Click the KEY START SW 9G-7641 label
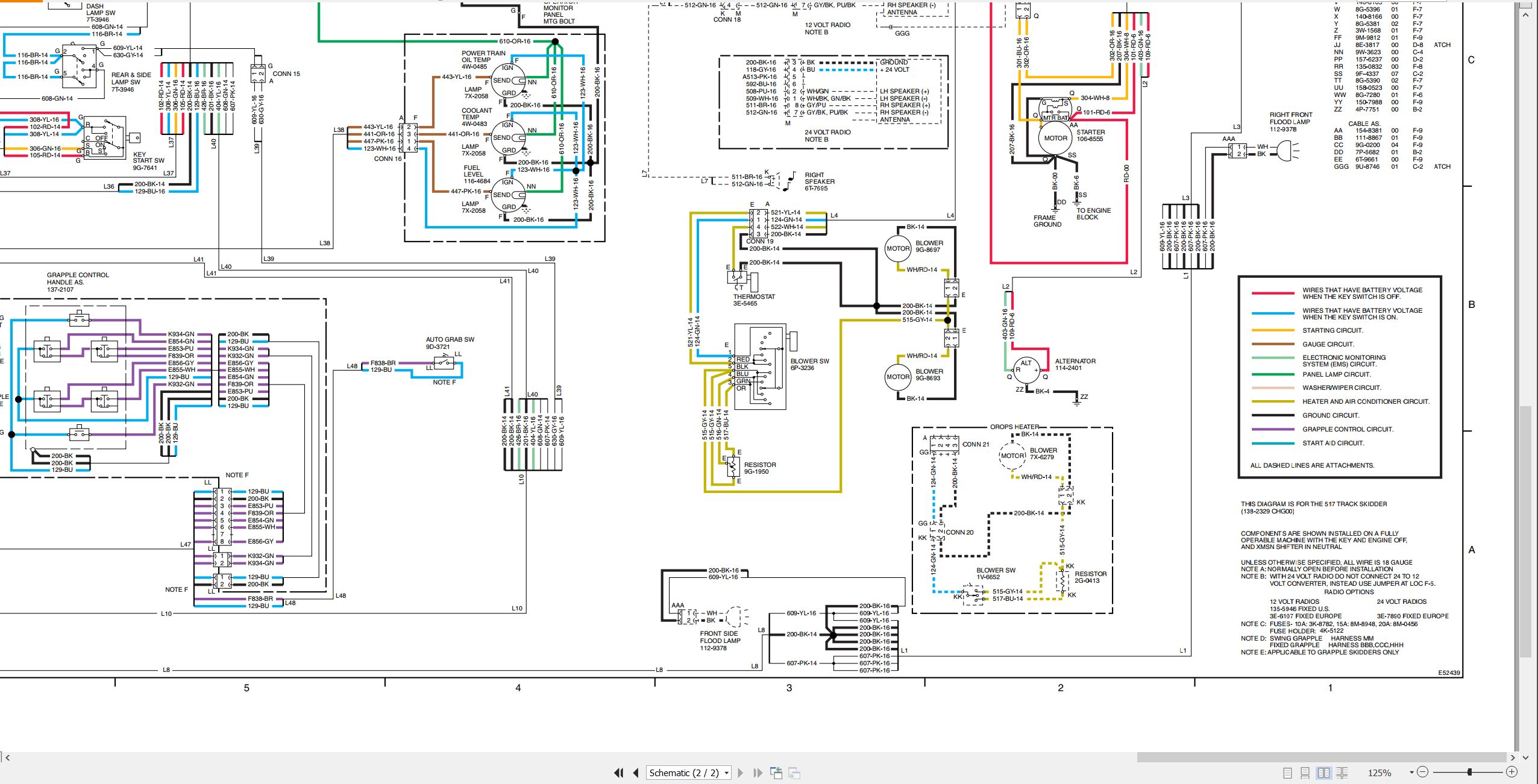Screen dimensions: 1538x784 pos(148,161)
